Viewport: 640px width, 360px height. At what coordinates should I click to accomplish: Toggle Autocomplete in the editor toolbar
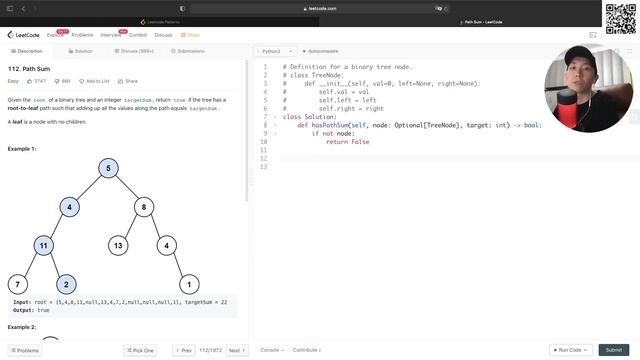point(320,51)
